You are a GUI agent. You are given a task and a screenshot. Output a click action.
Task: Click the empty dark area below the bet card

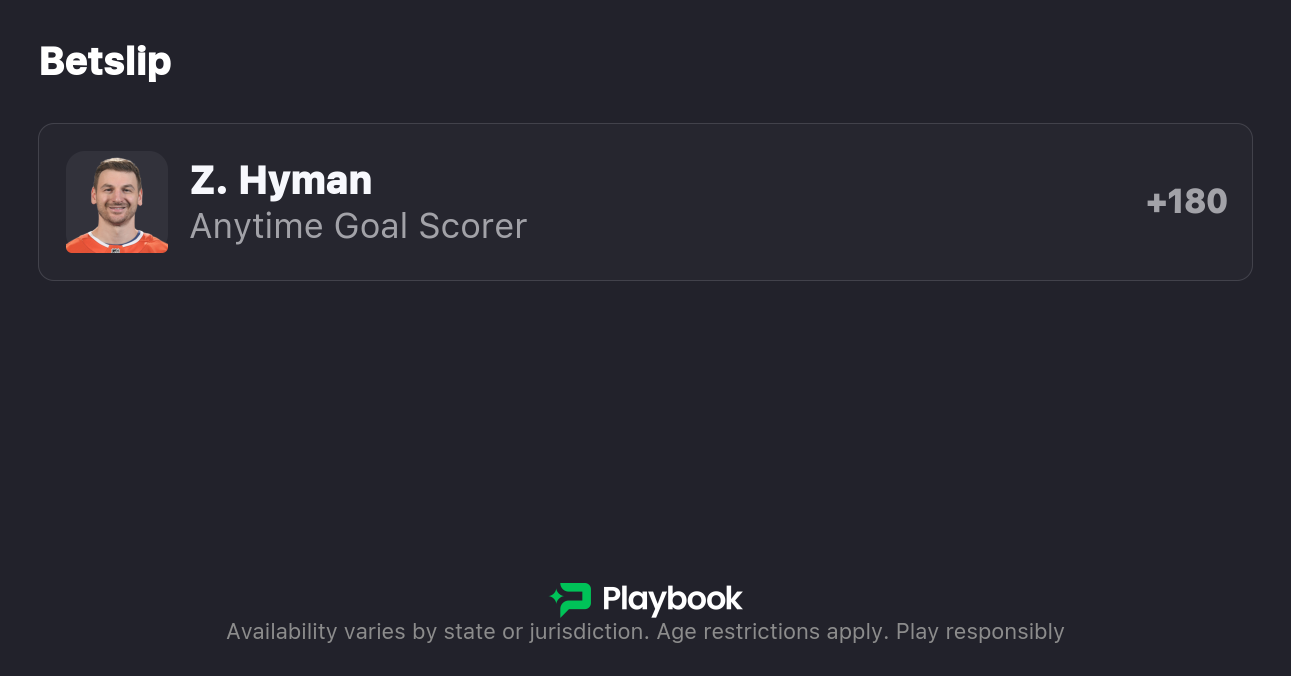(x=645, y=420)
